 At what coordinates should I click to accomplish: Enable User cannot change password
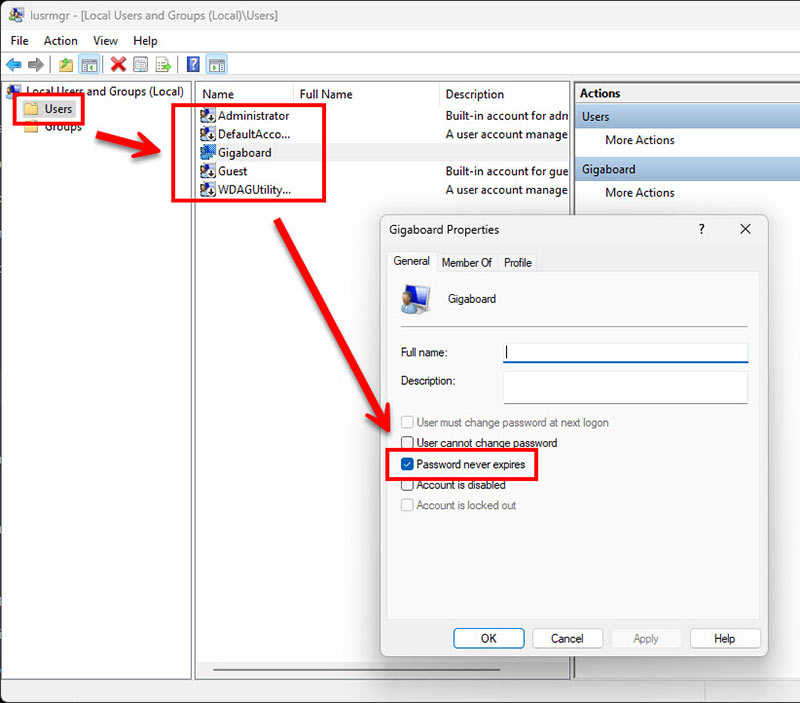coord(407,442)
